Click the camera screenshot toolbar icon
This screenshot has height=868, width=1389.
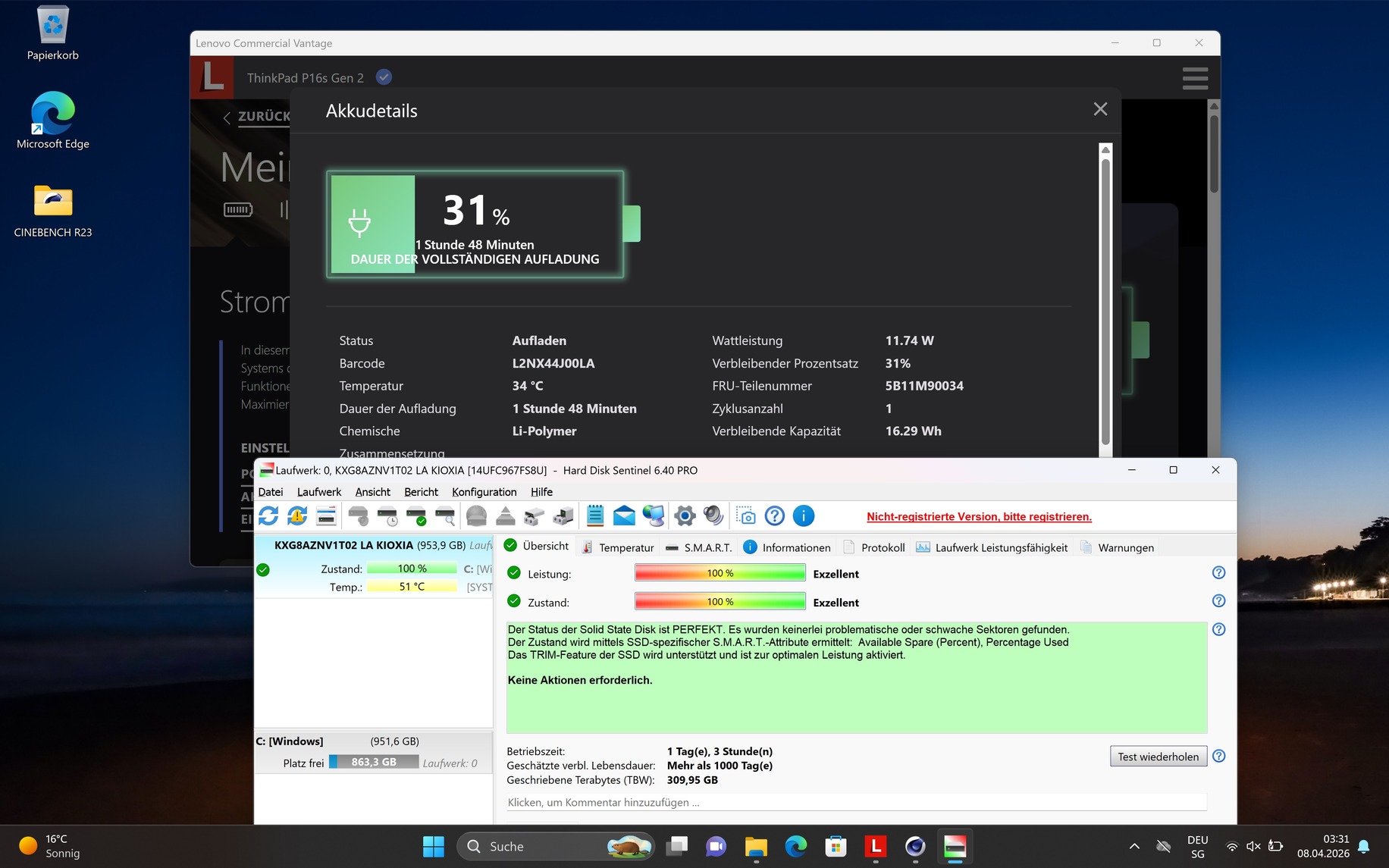pyautogui.click(x=746, y=516)
